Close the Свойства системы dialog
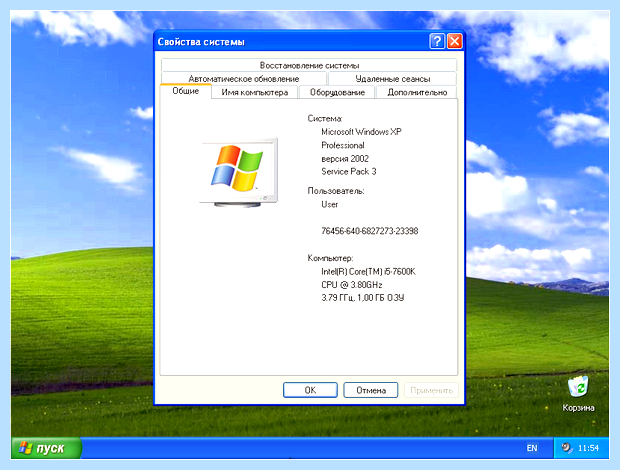Screen dimensions: 620x470 455,41
